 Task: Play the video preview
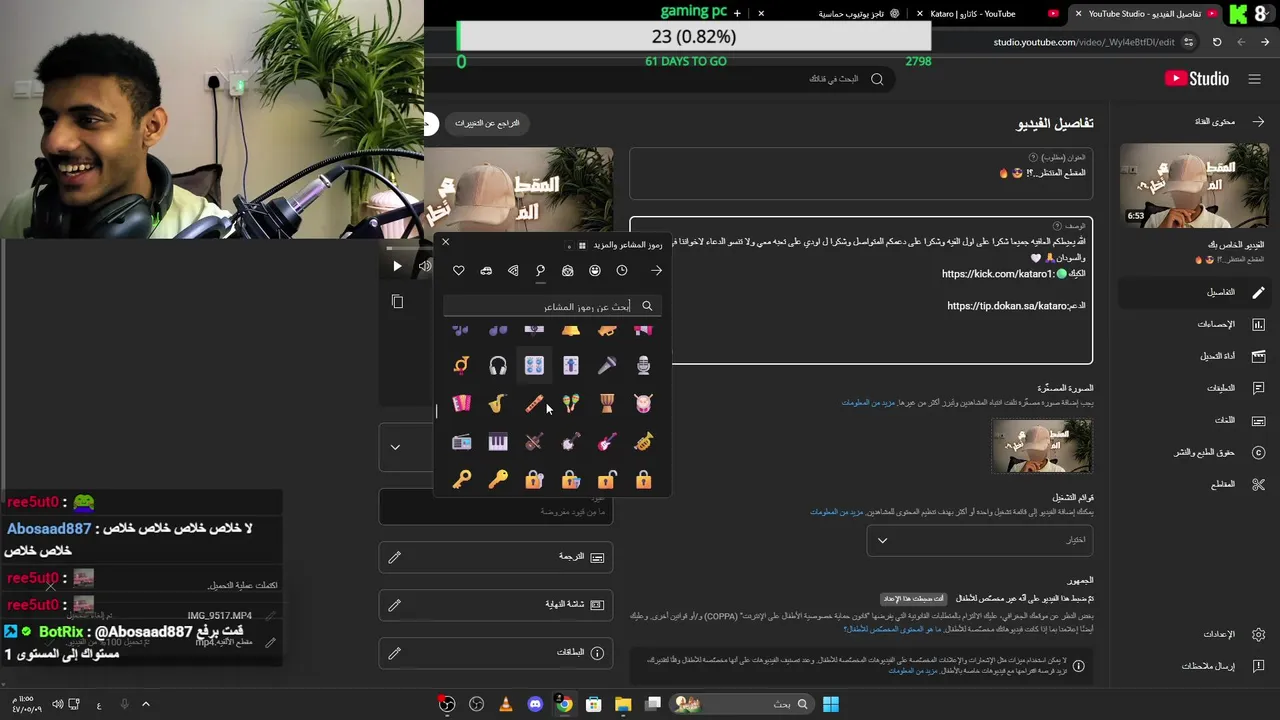(397, 266)
